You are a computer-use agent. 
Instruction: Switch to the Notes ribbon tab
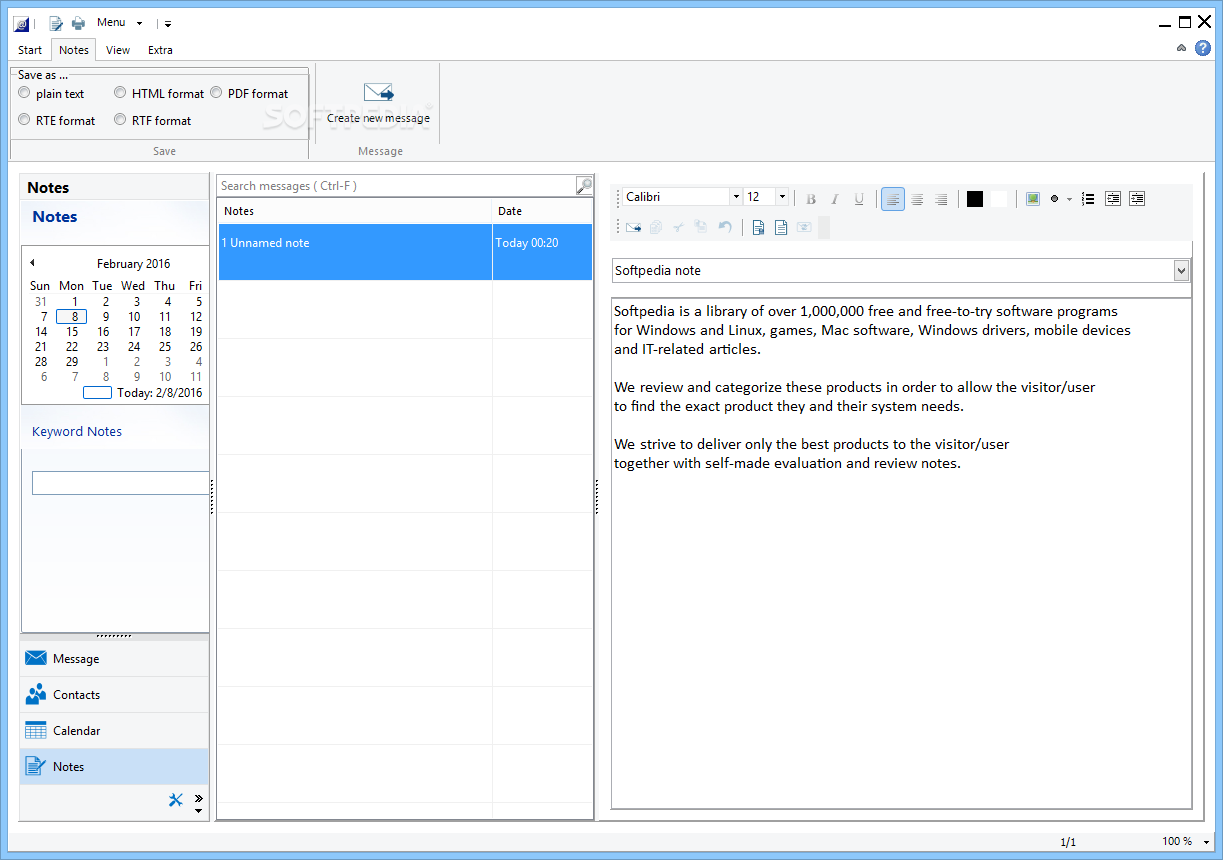[x=74, y=50]
